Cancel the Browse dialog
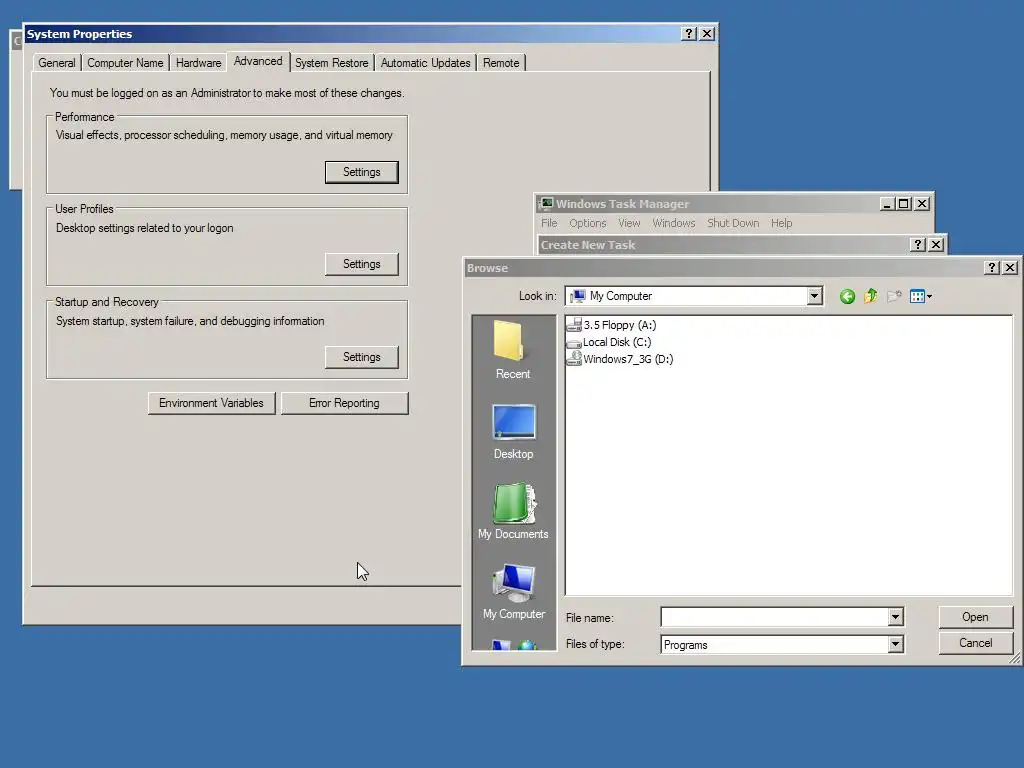The height and width of the screenshot is (768, 1024). point(975,643)
